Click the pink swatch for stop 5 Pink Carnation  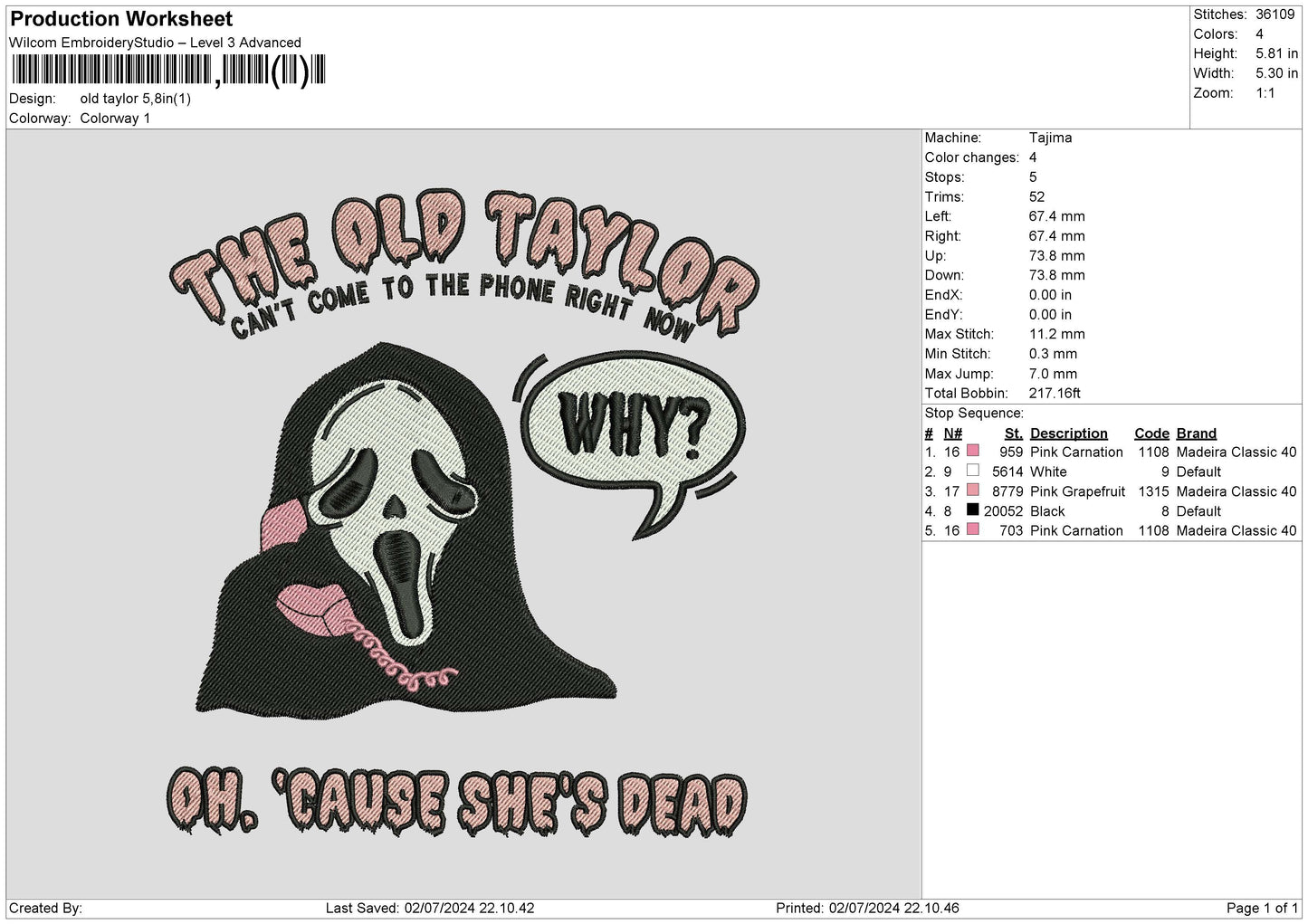pos(973,529)
